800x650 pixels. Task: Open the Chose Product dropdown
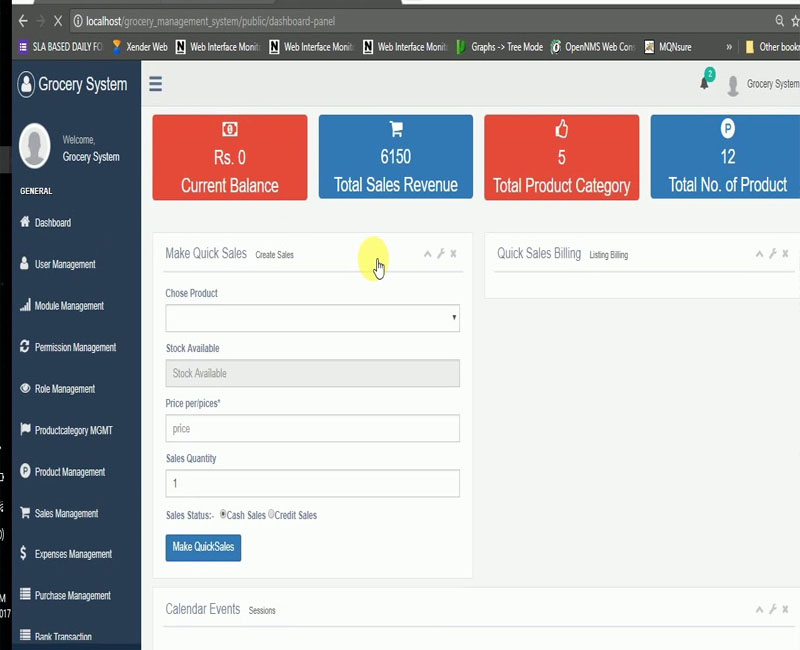coord(312,318)
